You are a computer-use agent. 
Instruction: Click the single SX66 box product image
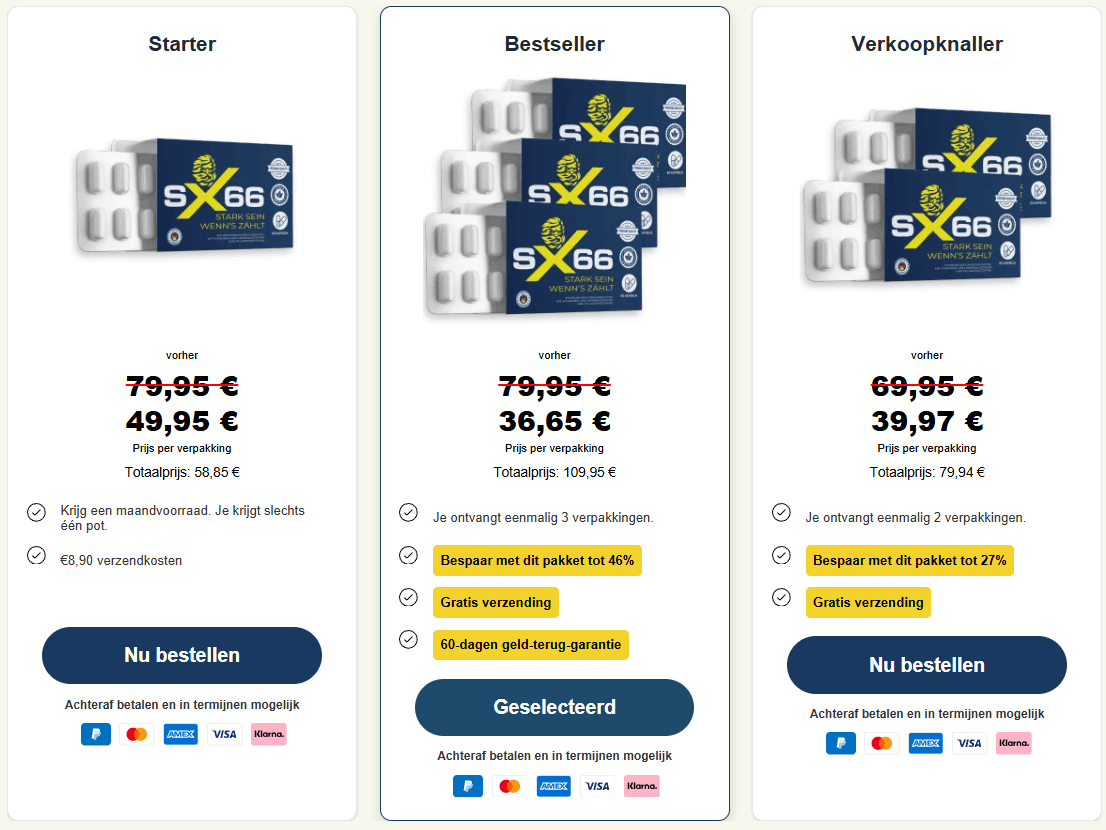point(183,197)
